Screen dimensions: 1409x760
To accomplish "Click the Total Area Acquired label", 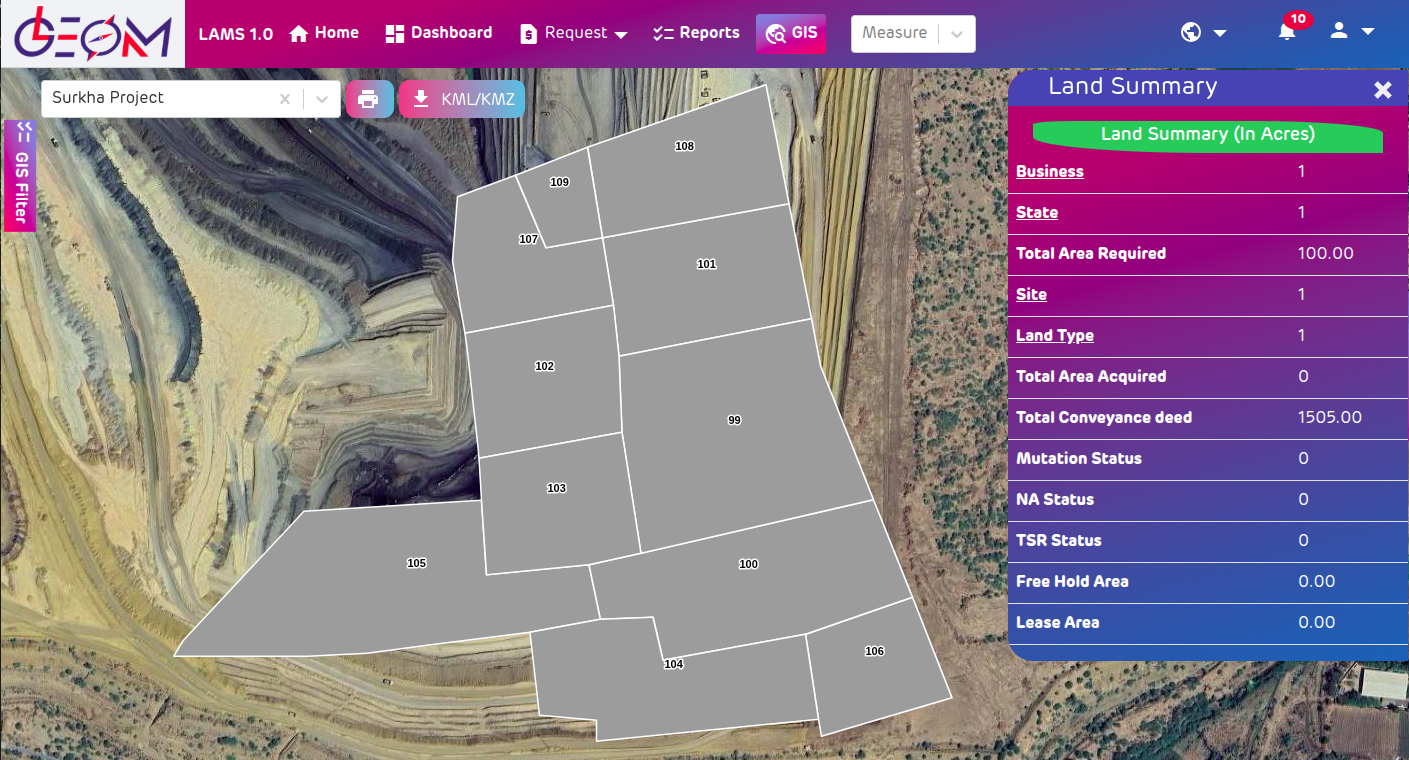I will (1091, 377).
